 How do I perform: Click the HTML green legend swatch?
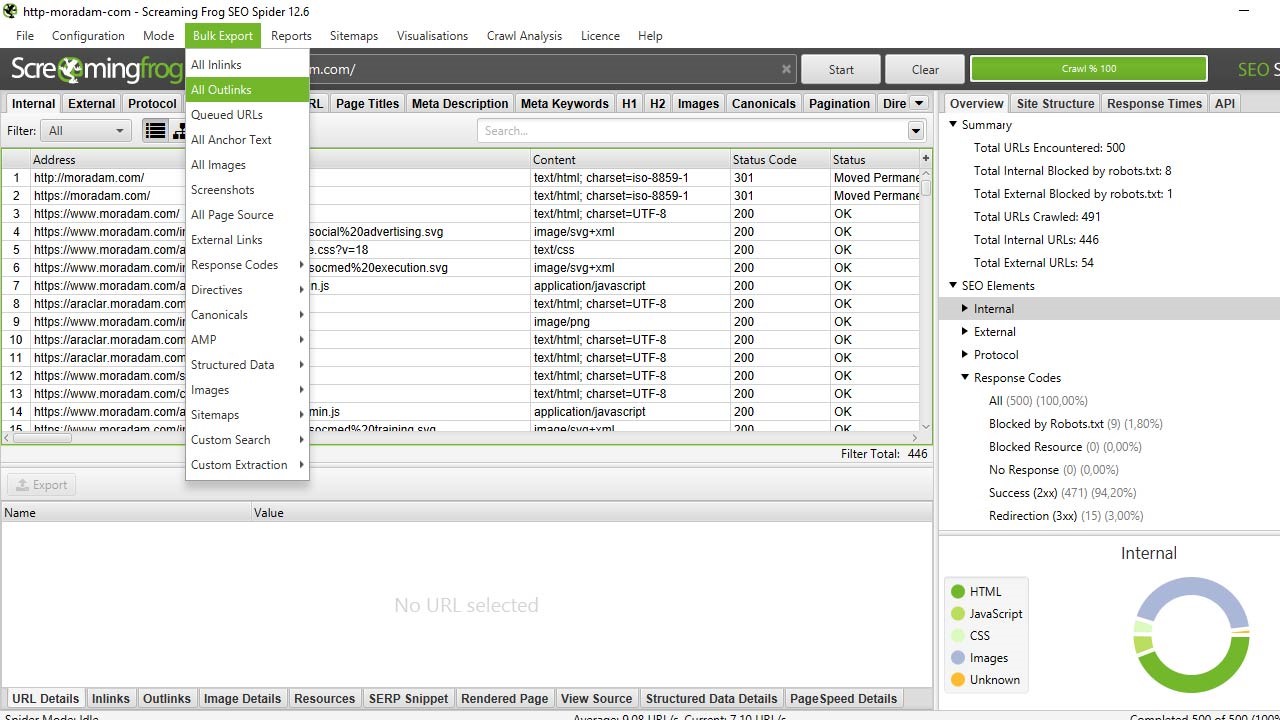pos(958,592)
